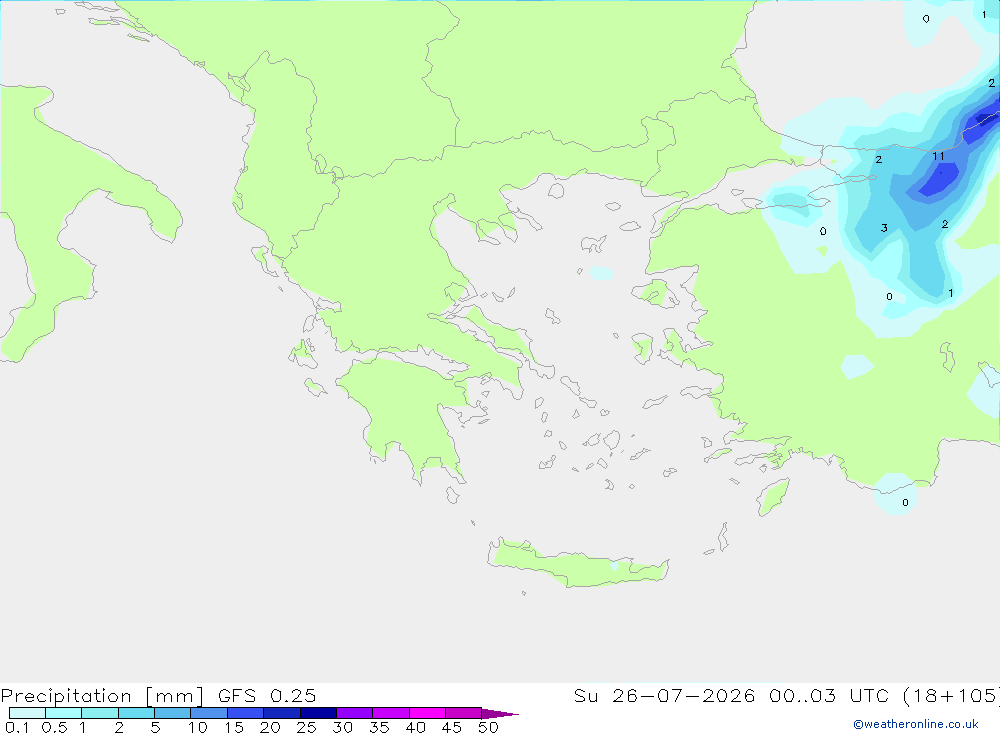Click the legend scale label 25
The image size is (1000, 733).
[306, 727]
